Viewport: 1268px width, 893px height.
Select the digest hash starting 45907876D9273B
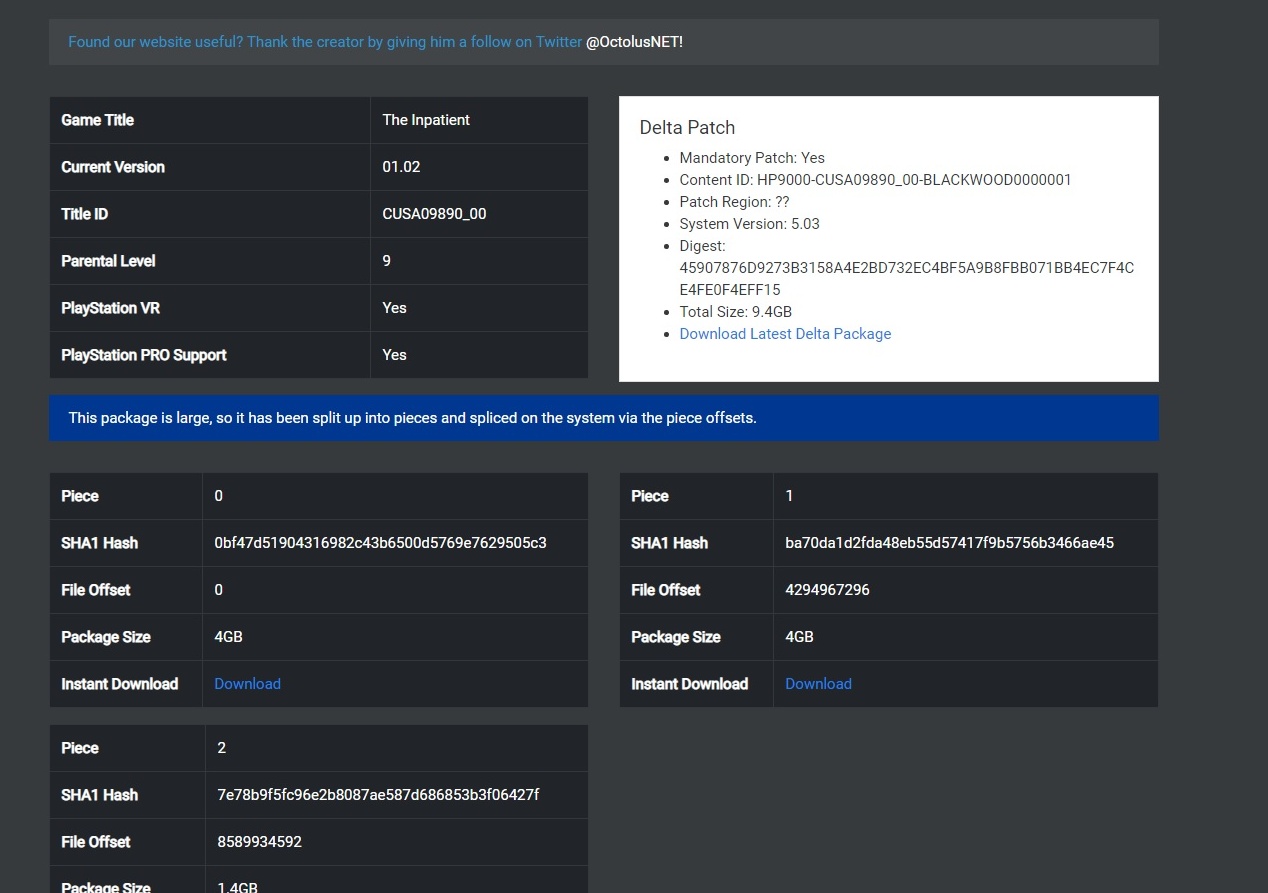click(906, 279)
